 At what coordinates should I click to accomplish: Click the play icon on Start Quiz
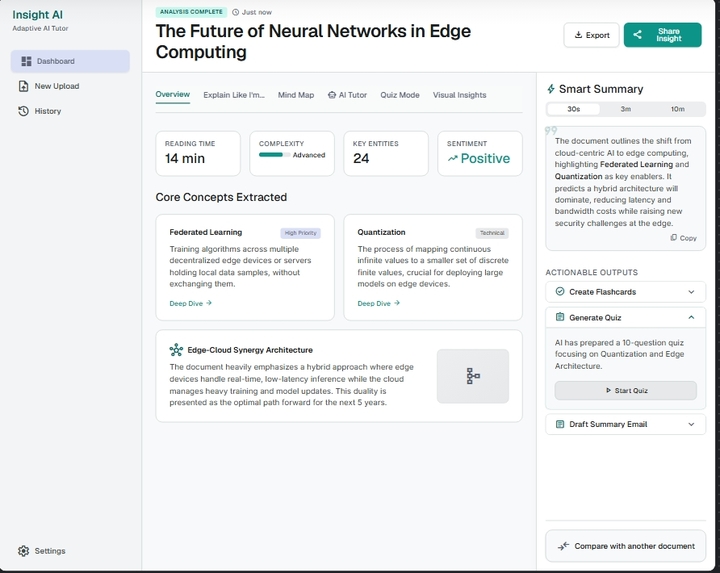(x=608, y=390)
